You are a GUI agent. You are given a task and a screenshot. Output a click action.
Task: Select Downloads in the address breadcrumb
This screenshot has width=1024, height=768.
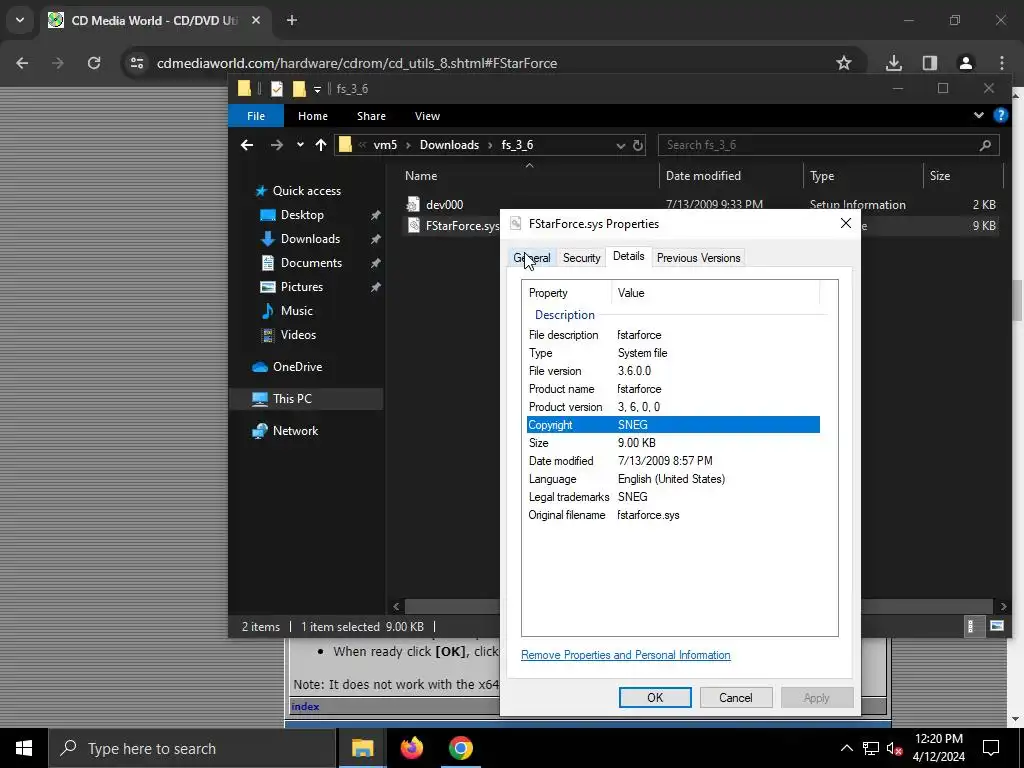pyautogui.click(x=449, y=145)
